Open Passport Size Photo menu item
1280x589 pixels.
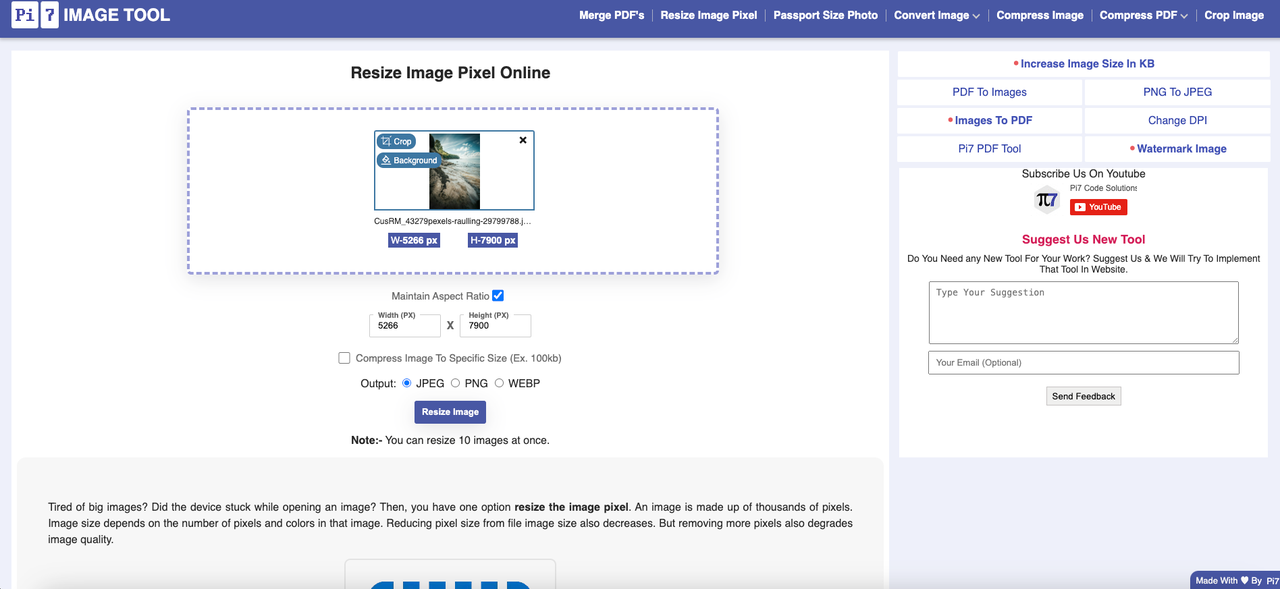pyautogui.click(x=825, y=15)
